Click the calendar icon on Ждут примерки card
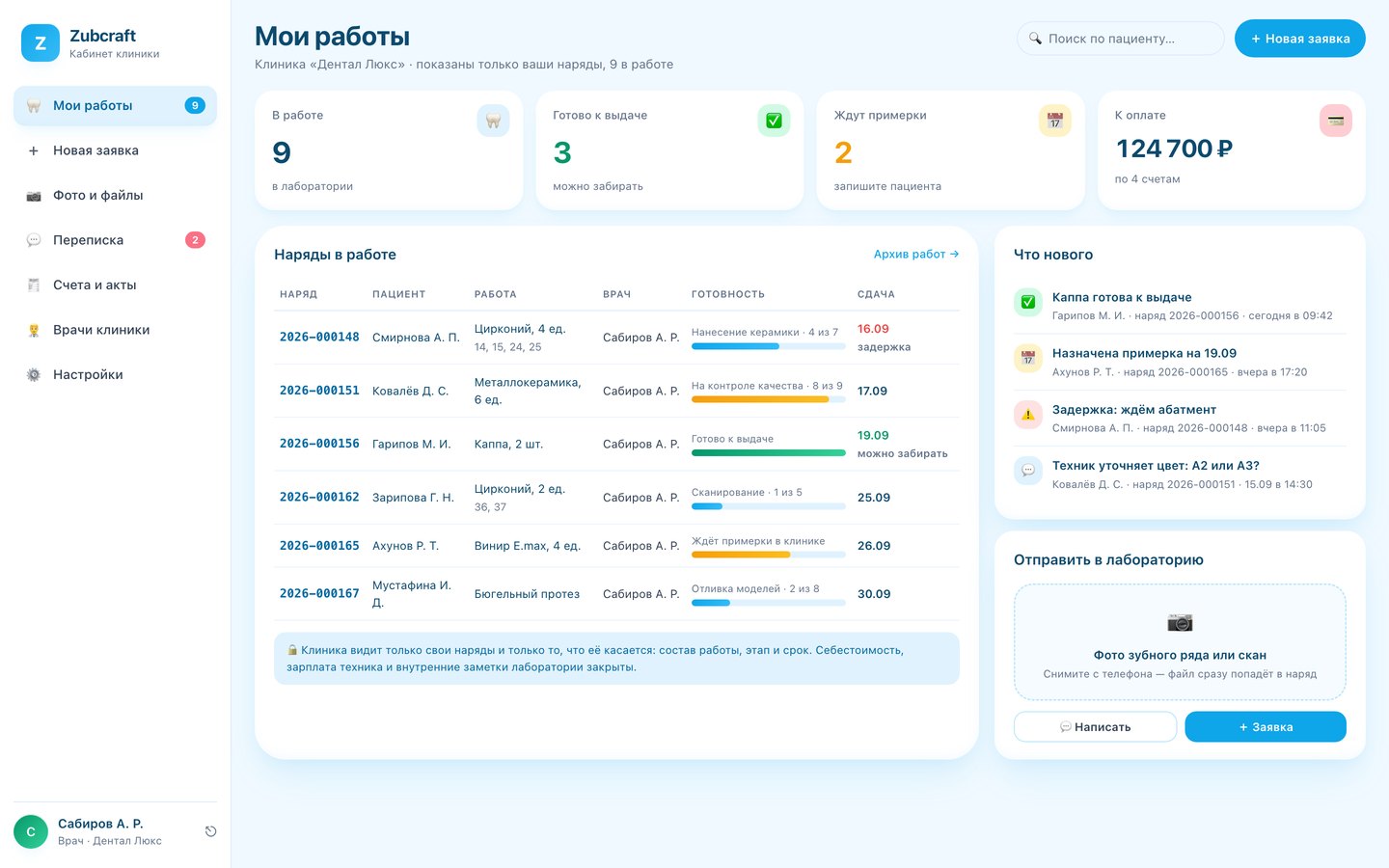This screenshot has height=868, width=1389. (x=1054, y=121)
